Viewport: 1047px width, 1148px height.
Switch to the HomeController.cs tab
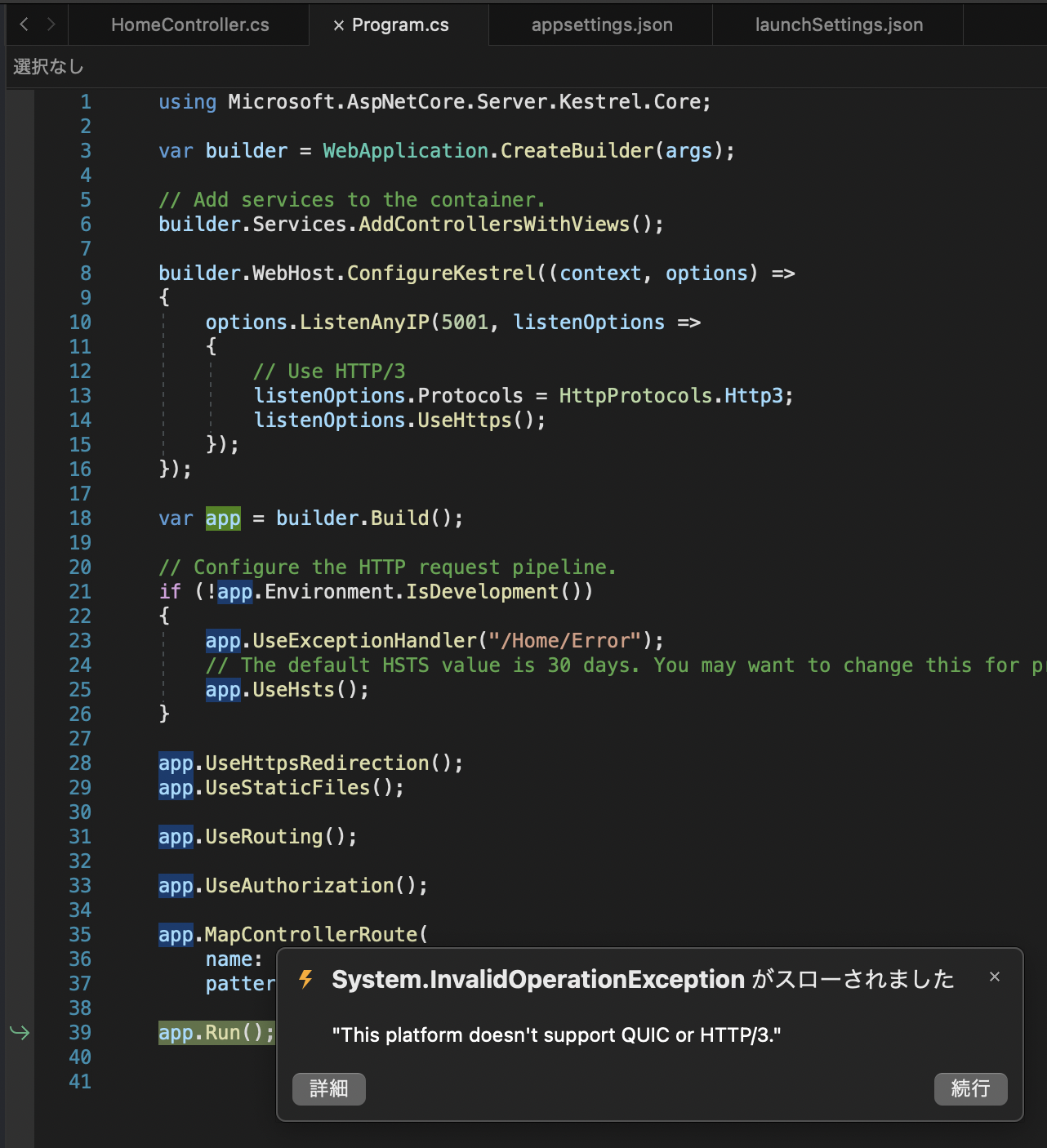189,24
